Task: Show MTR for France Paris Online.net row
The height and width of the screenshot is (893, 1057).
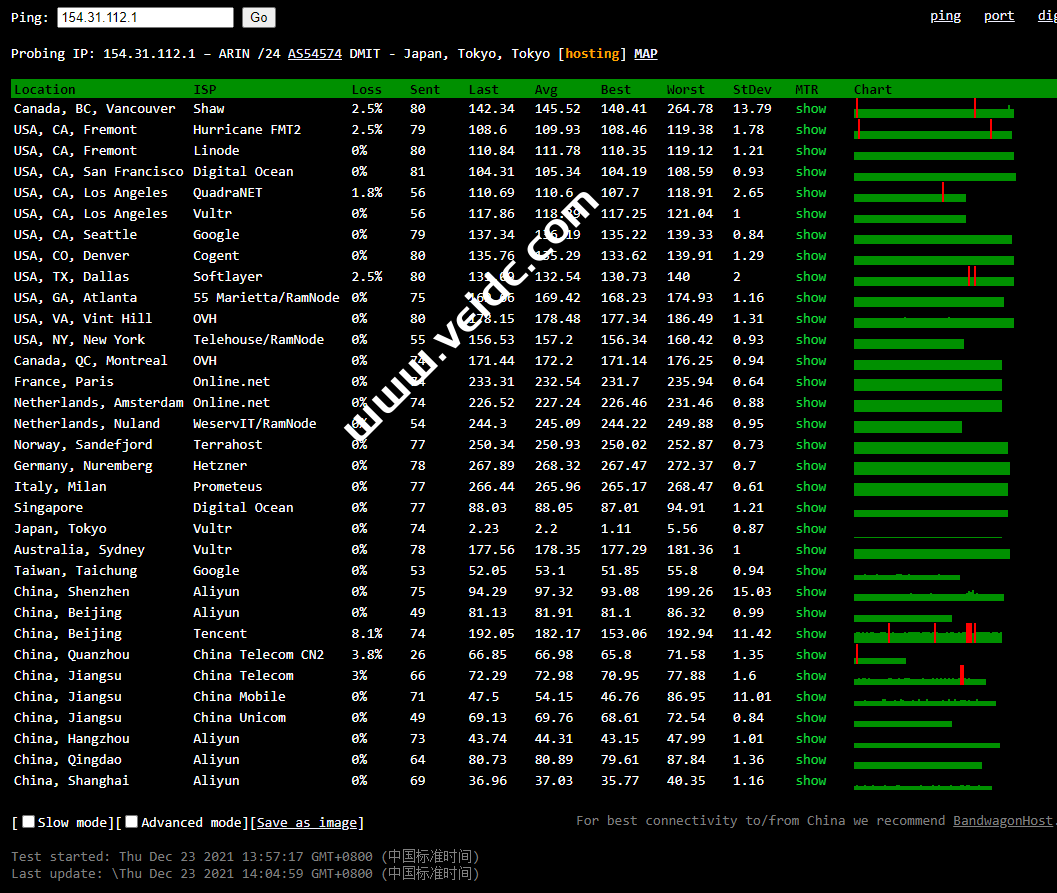Action: point(811,382)
